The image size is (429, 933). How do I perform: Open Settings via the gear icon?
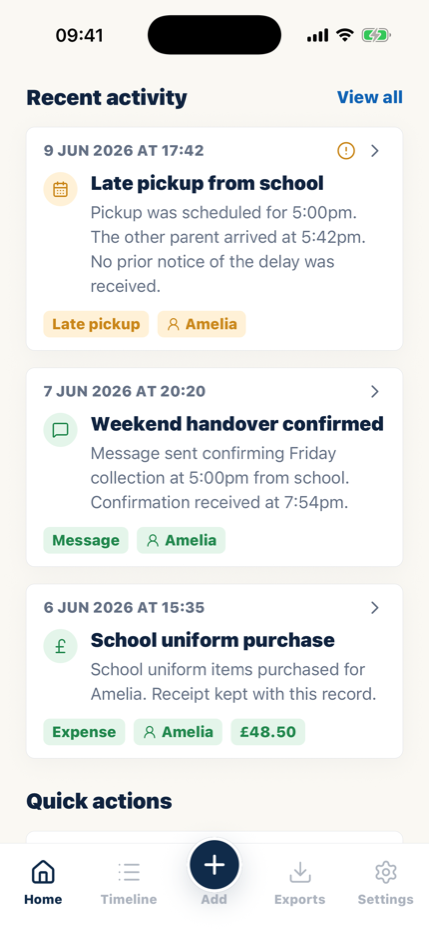click(x=386, y=872)
